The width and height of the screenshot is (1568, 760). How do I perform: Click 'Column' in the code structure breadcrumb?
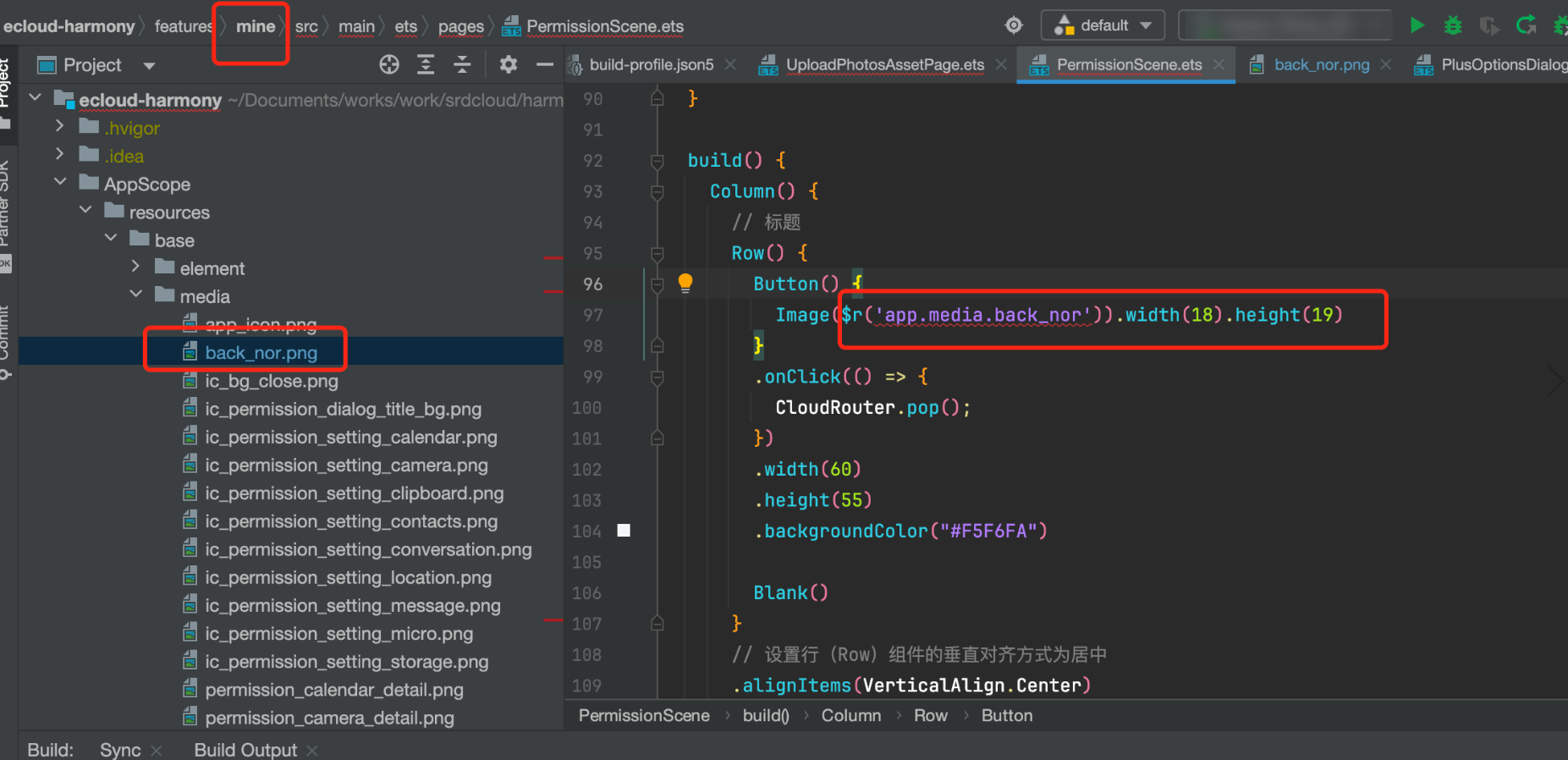point(851,715)
